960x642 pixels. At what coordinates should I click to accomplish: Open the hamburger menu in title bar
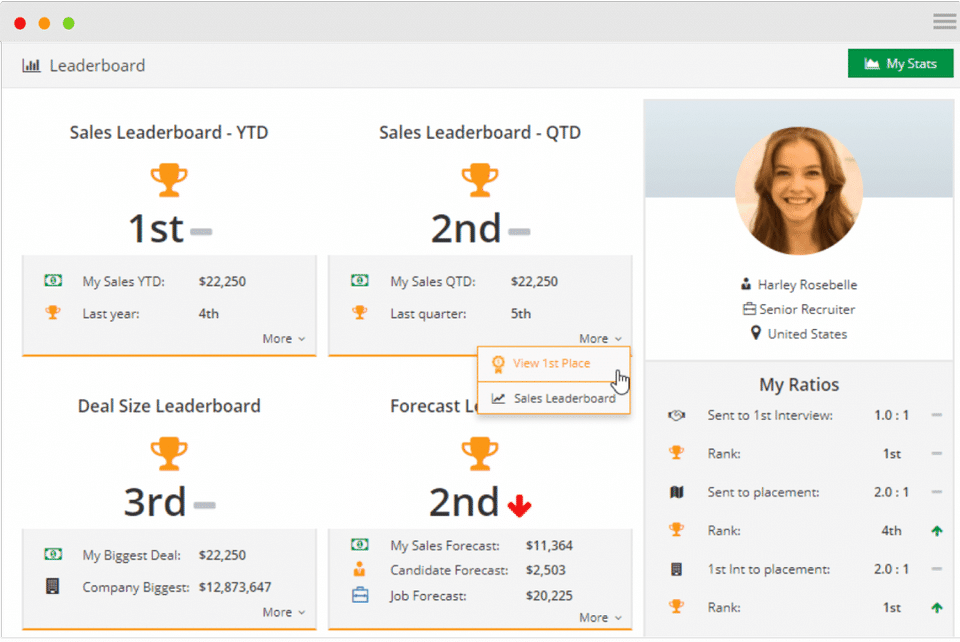945,22
